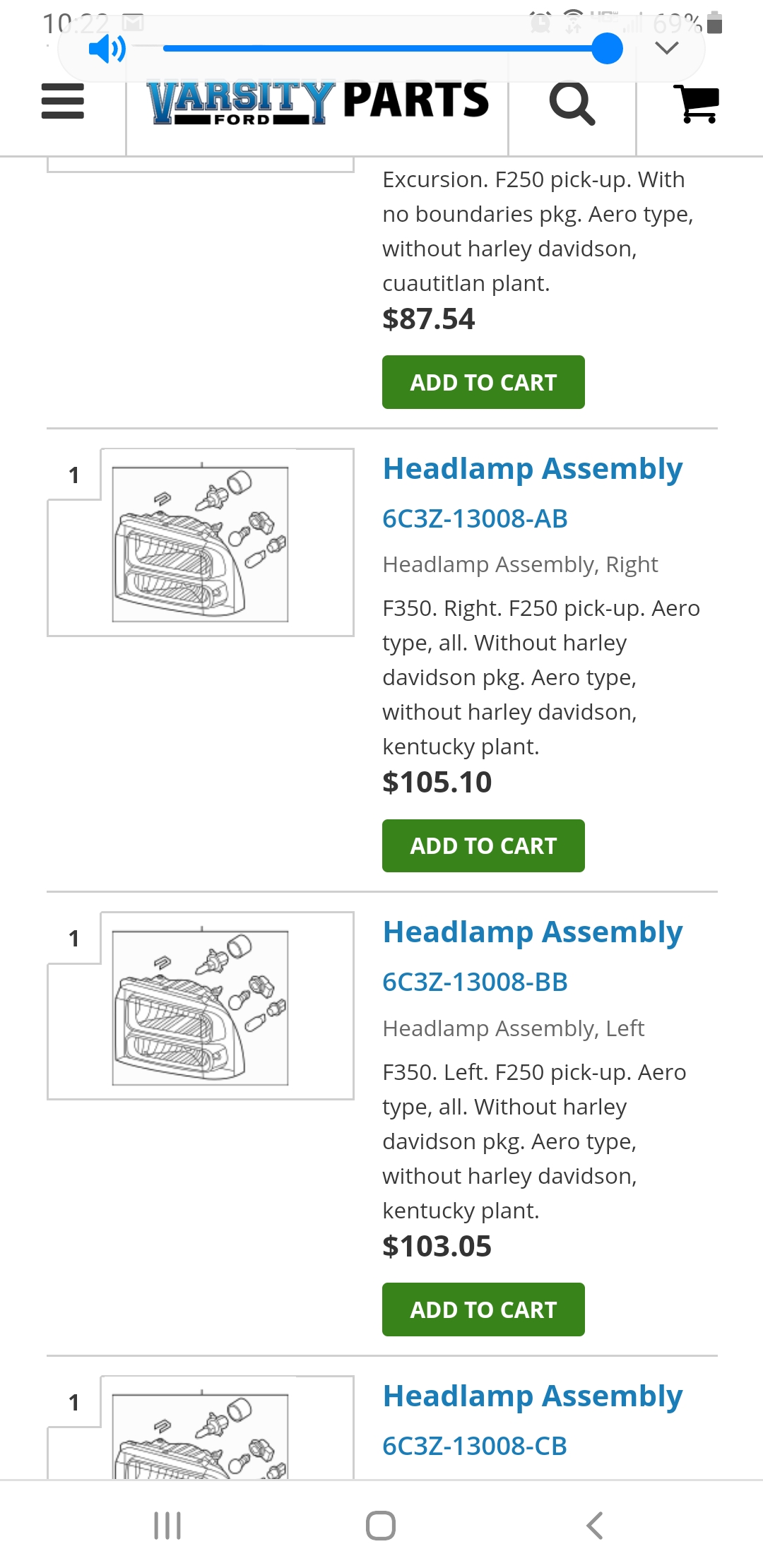763x1568 pixels.
Task: Add the $87.54 part to cart
Action: click(x=483, y=382)
